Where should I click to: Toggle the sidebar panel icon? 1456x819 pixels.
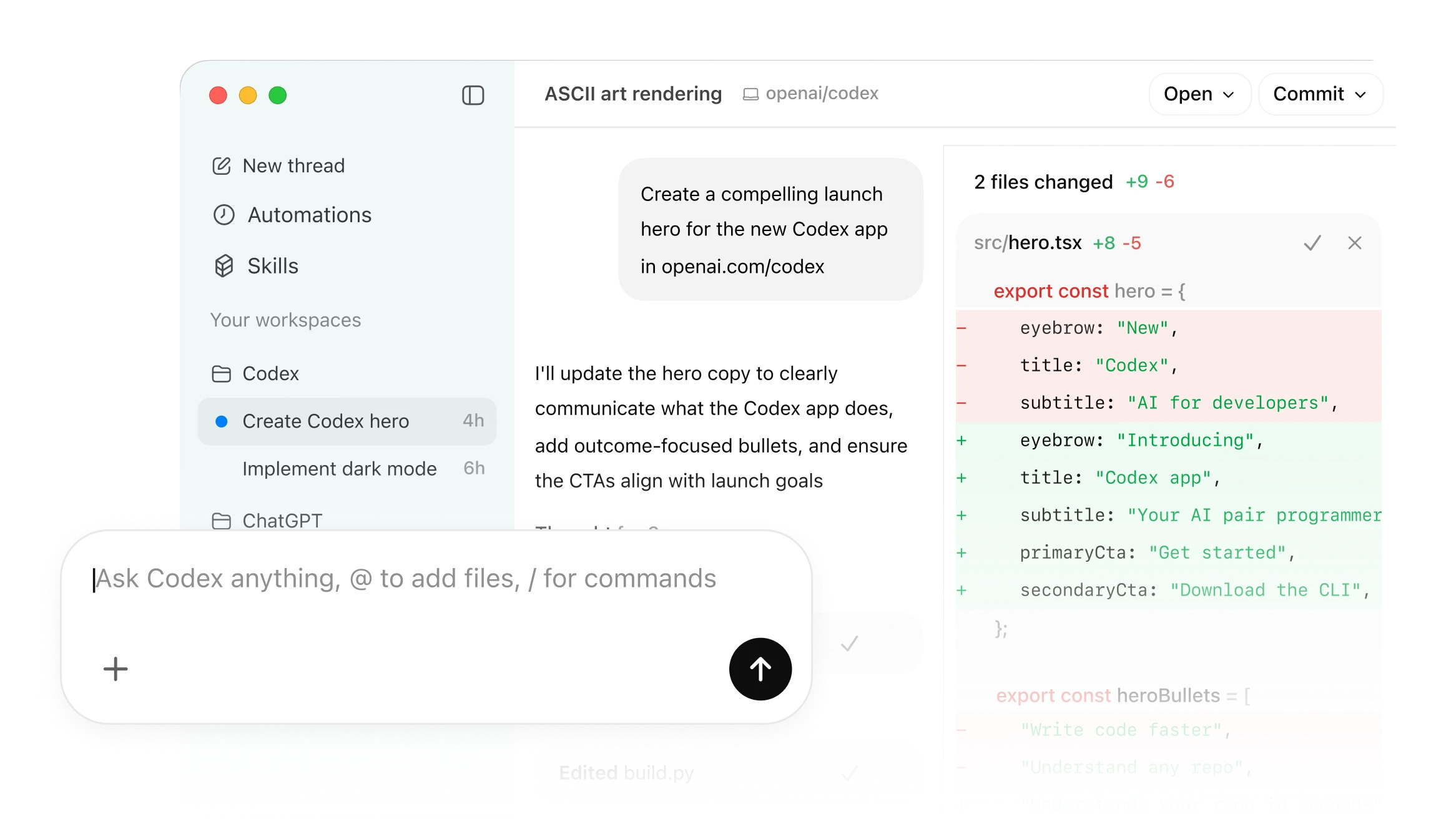click(473, 96)
